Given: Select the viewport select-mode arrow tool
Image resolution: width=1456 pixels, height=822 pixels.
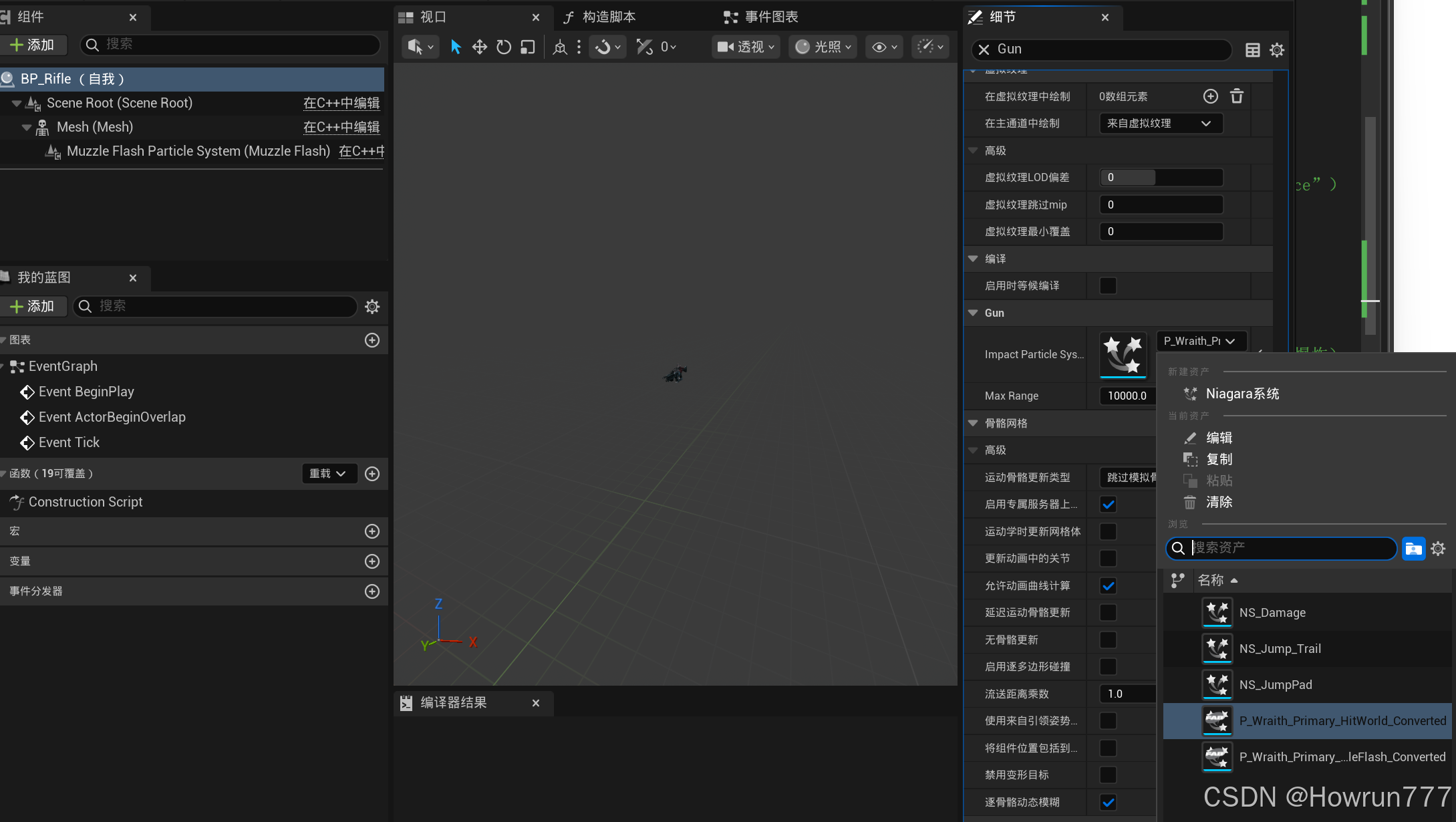Looking at the screenshot, I should (x=456, y=47).
